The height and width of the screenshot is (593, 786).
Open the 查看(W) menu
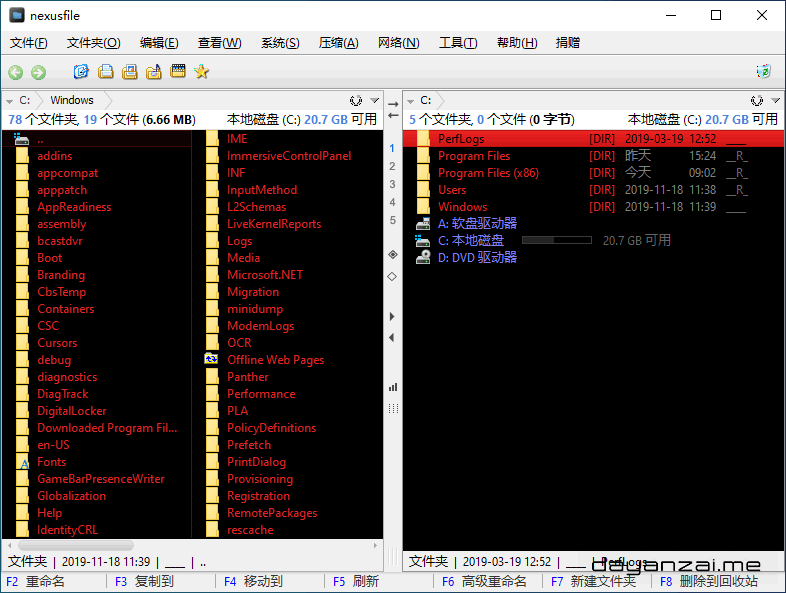[x=220, y=43]
